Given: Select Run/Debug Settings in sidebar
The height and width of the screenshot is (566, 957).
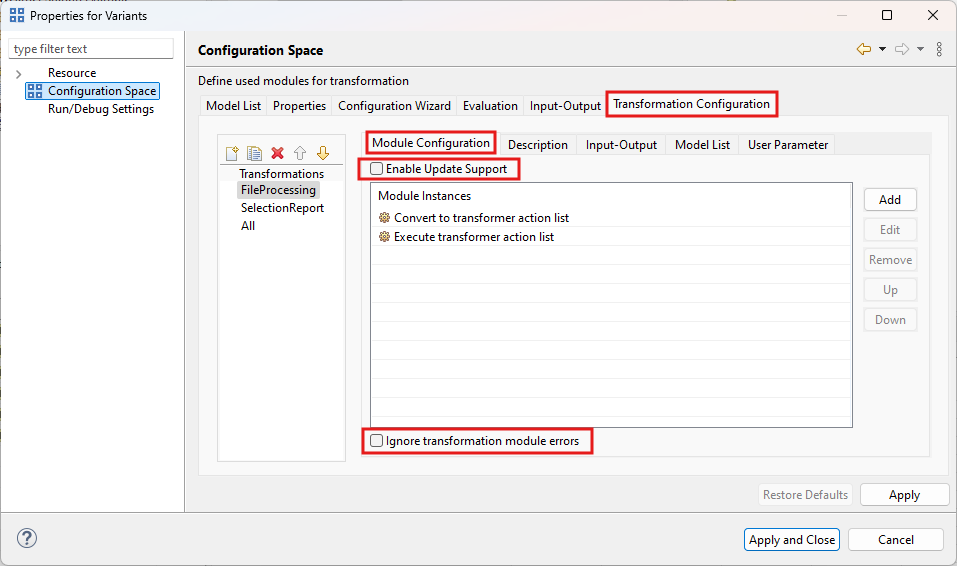Looking at the screenshot, I should click(x=101, y=109).
